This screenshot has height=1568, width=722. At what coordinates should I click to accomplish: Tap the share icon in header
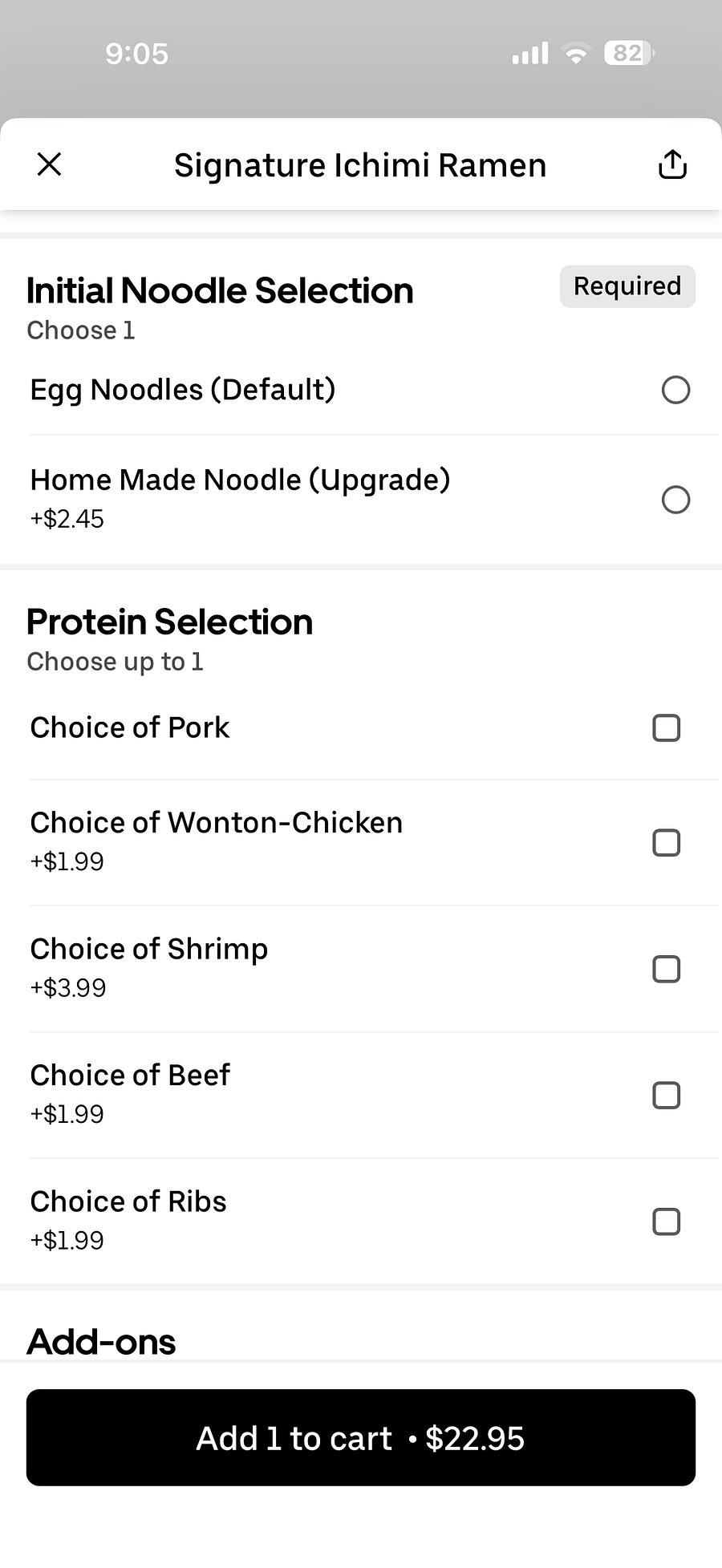(x=672, y=164)
